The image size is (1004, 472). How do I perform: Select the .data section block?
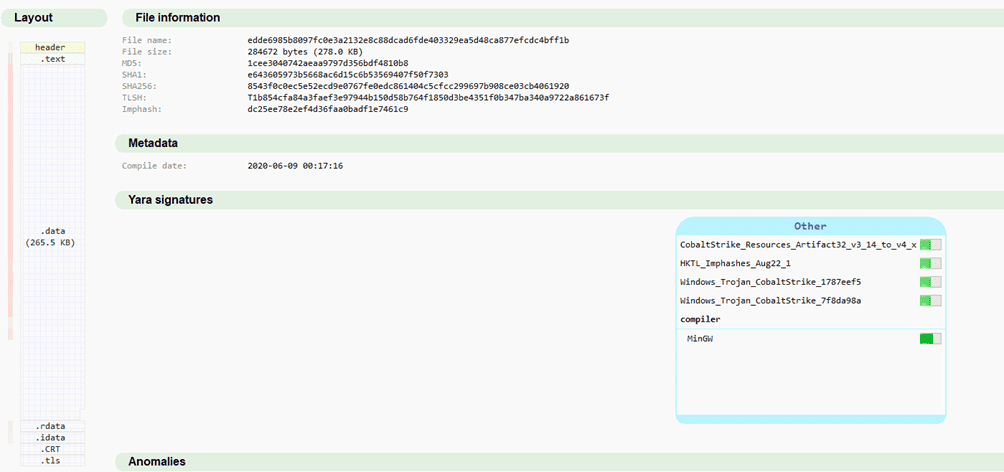[x=50, y=236]
